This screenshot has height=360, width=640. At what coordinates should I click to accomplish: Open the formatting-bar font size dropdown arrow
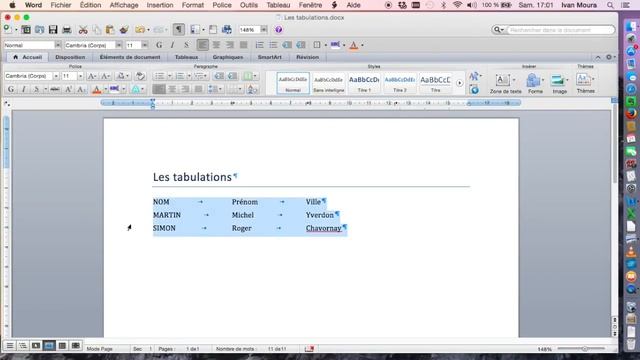click(144, 45)
